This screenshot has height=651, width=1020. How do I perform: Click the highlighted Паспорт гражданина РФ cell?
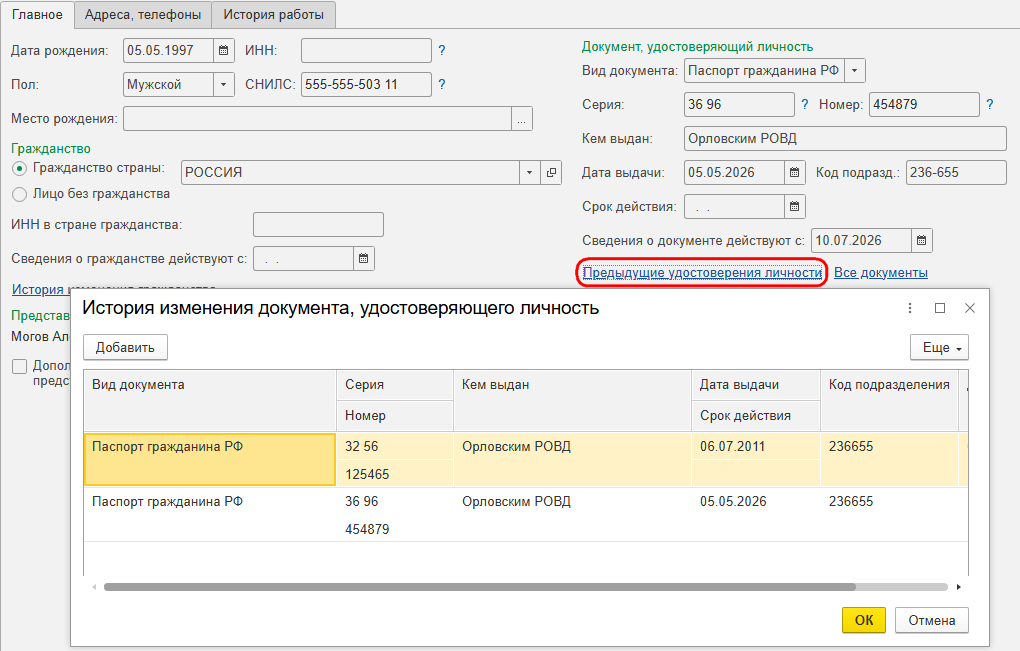pyautogui.click(x=210, y=460)
